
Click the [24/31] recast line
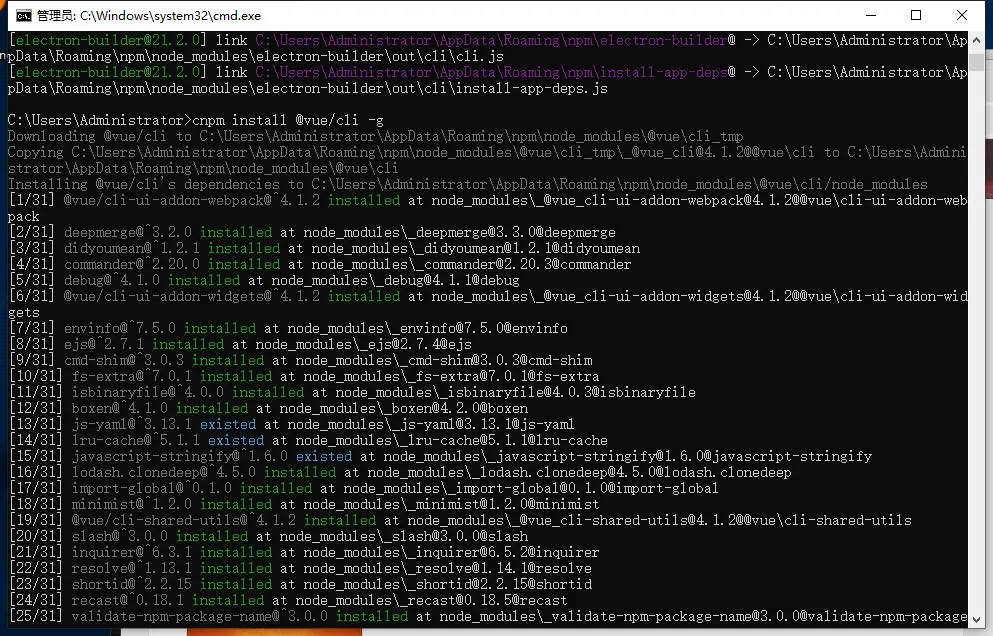coord(288,600)
